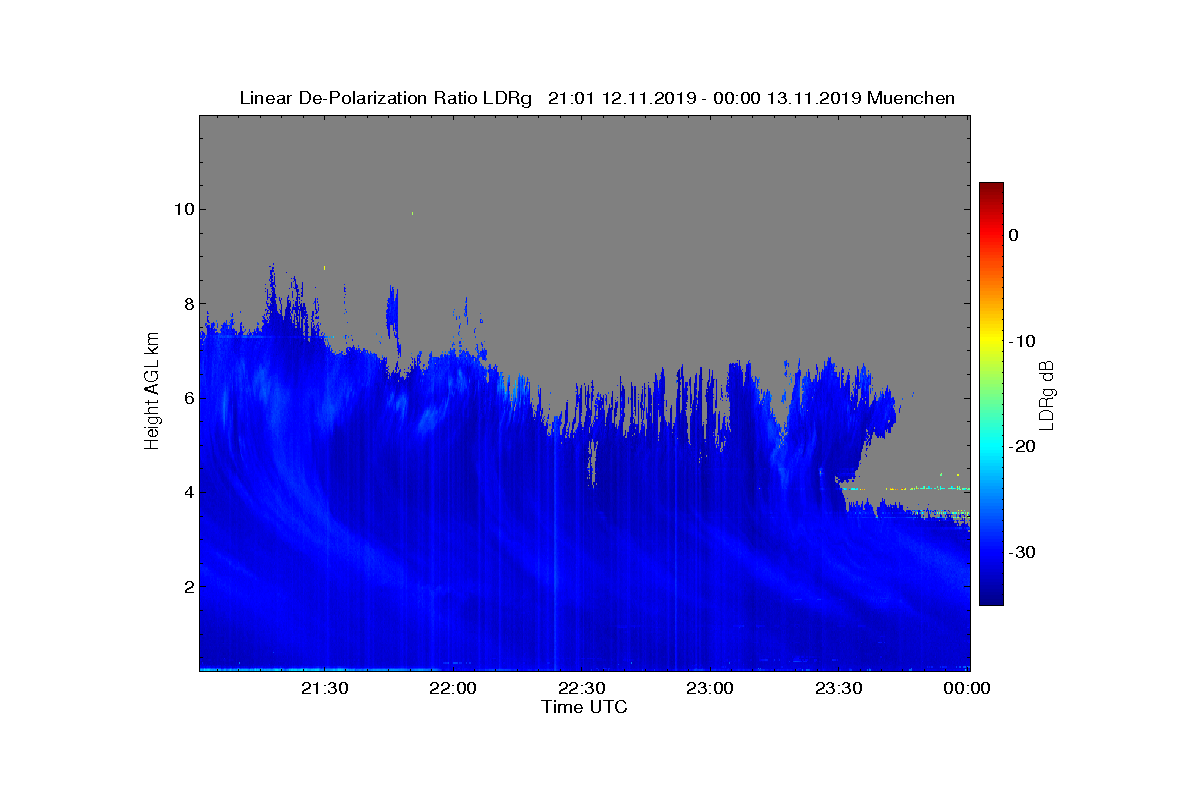Viewport: 1200px width, 800px height.
Task: Click the 21:30 time tick label
Action: 327,689
